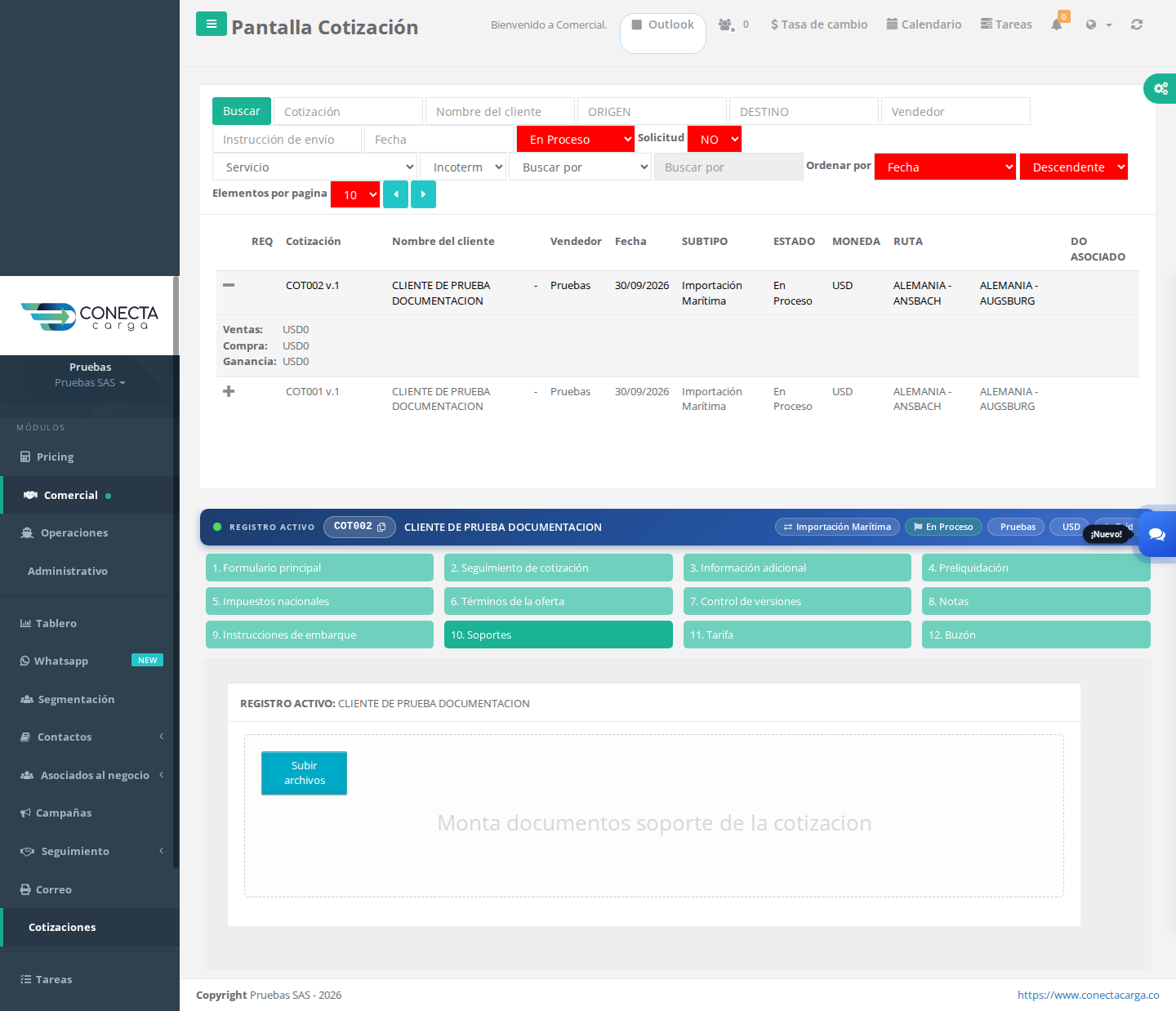Screen dimensions: 1176x1011
Task: Go to the next results page
Action: pyautogui.click(x=423, y=194)
